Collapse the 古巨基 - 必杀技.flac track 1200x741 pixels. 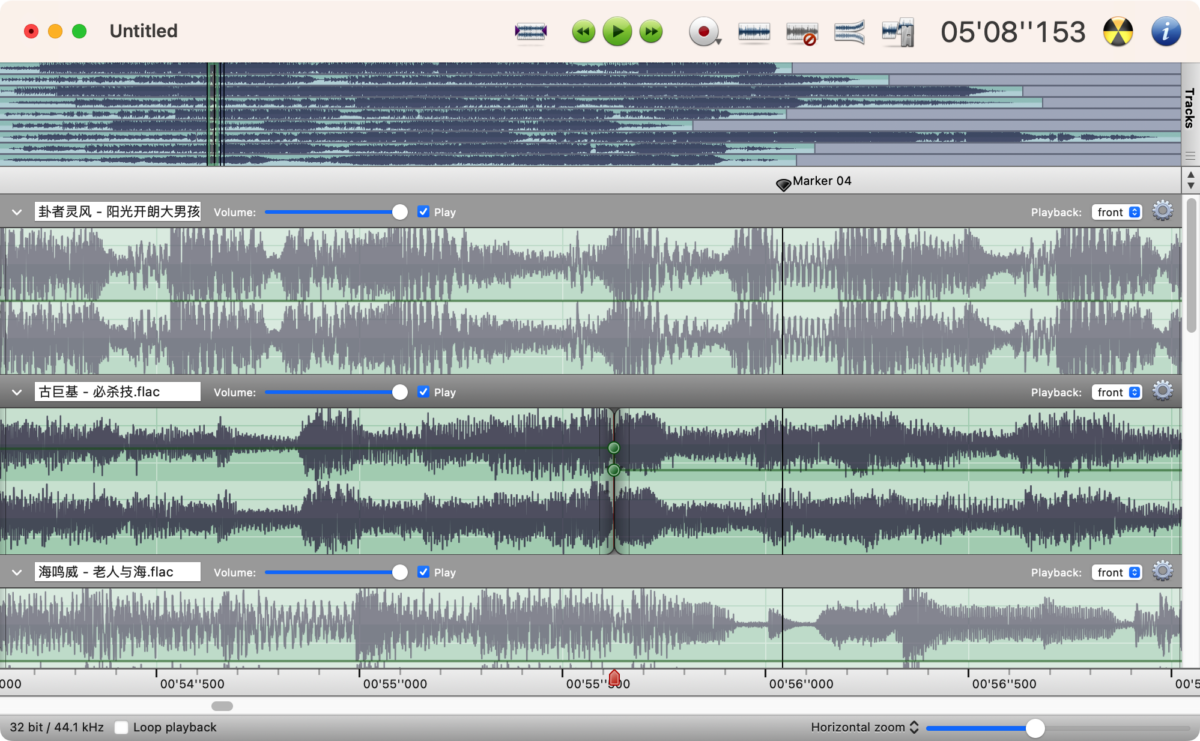coord(17,392)
